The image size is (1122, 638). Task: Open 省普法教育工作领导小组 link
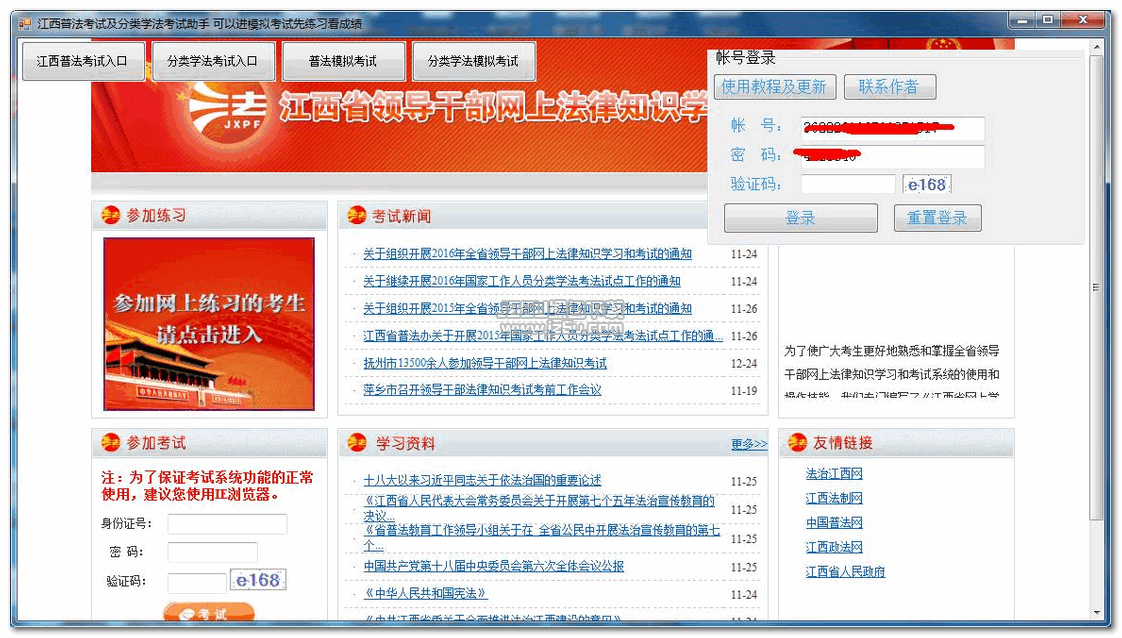click(x=542, y=537)
